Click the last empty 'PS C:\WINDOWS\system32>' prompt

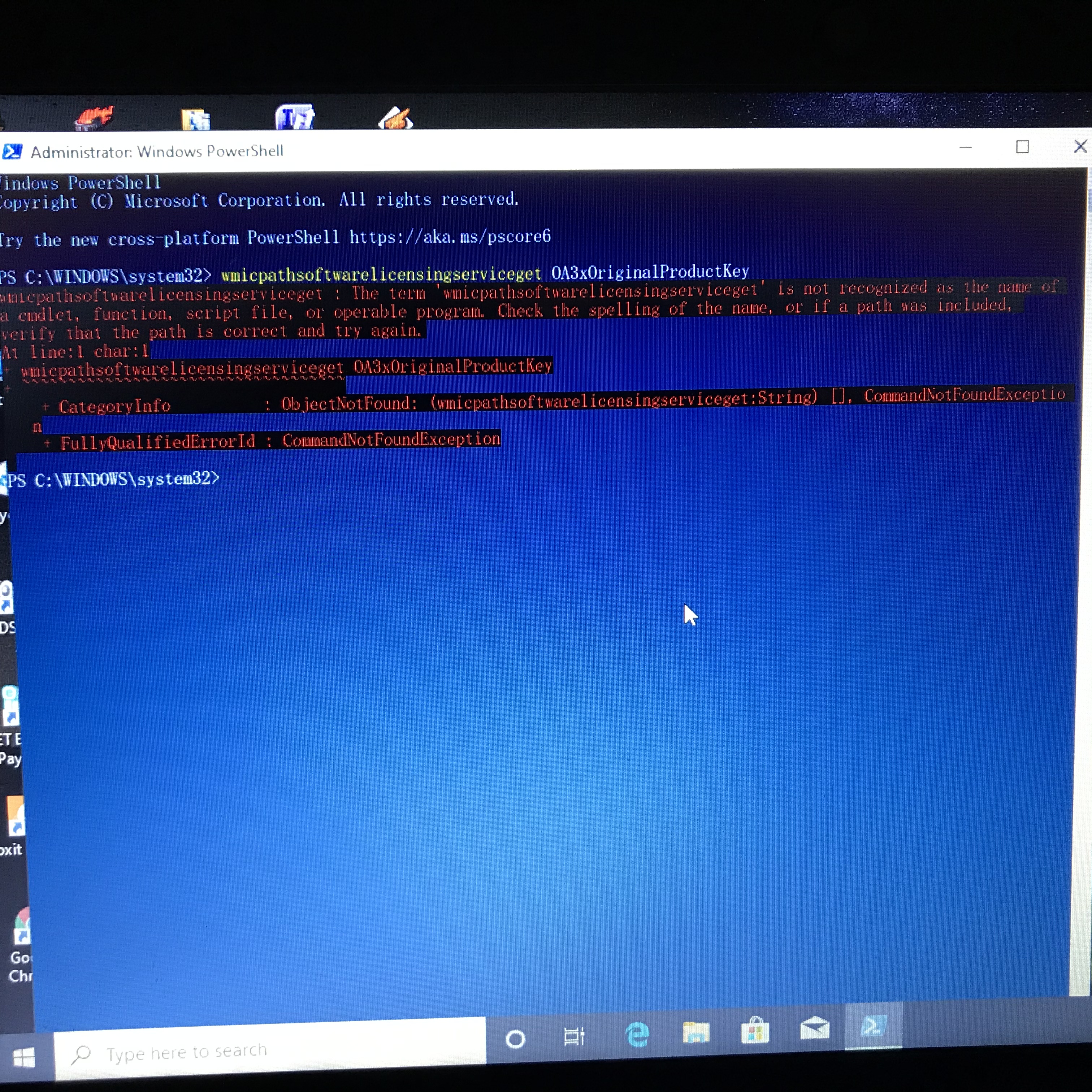click(113, 479)
